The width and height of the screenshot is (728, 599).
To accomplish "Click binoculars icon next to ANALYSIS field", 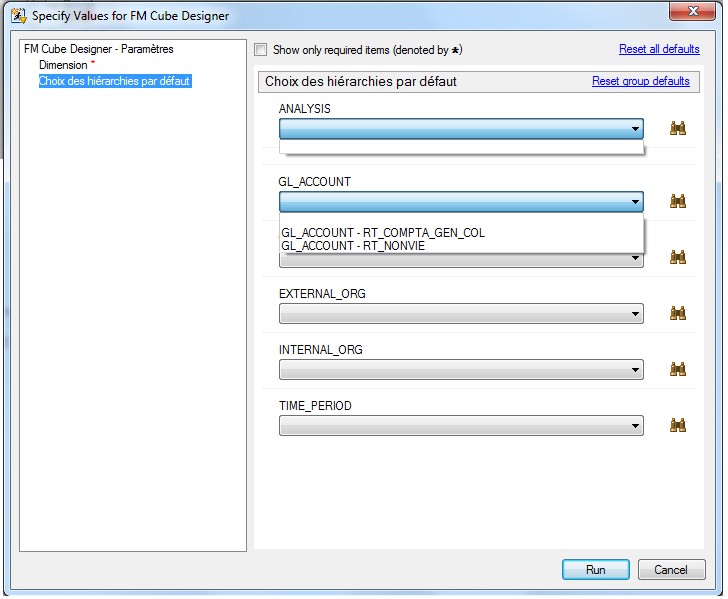I will 678,128.
